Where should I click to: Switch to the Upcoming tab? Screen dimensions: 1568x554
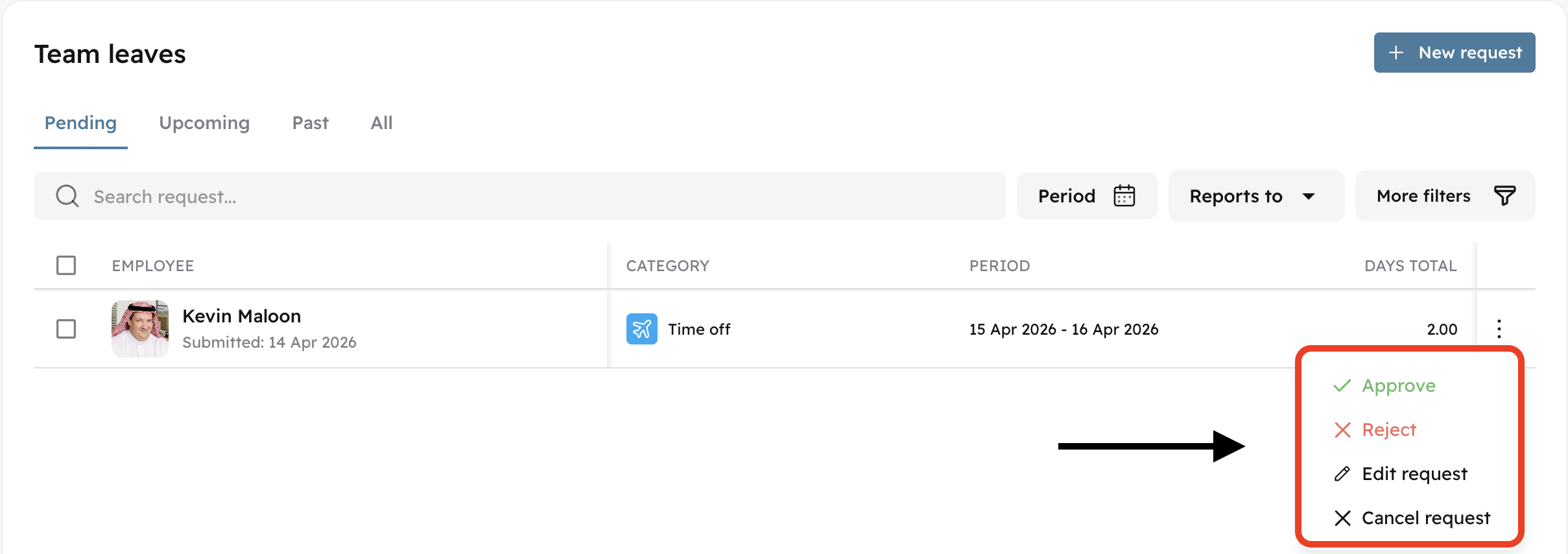click(x=204, y=123)
